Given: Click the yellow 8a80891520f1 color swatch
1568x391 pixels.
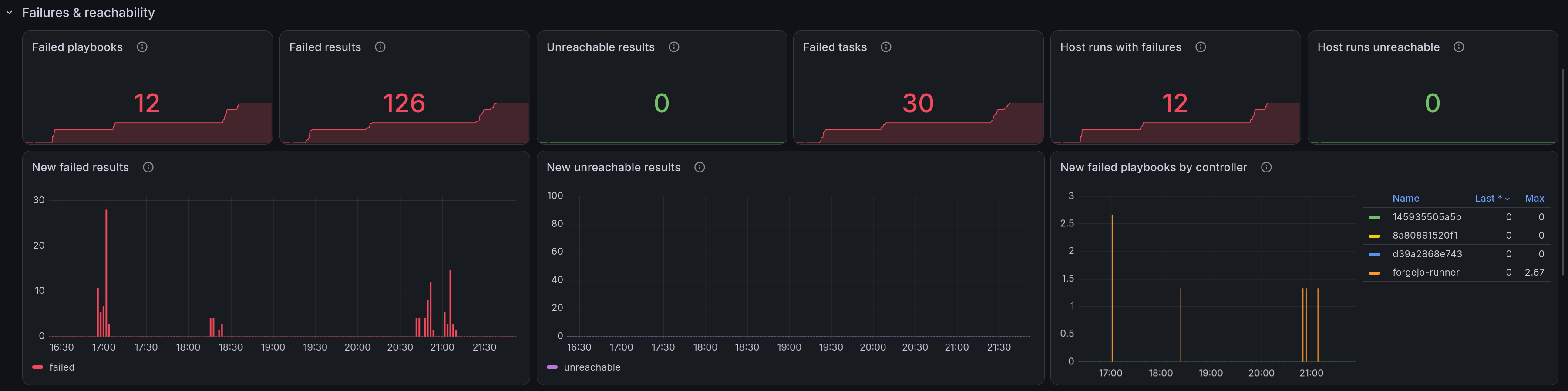Looking at the screenshot, I should pos(1374,236).
